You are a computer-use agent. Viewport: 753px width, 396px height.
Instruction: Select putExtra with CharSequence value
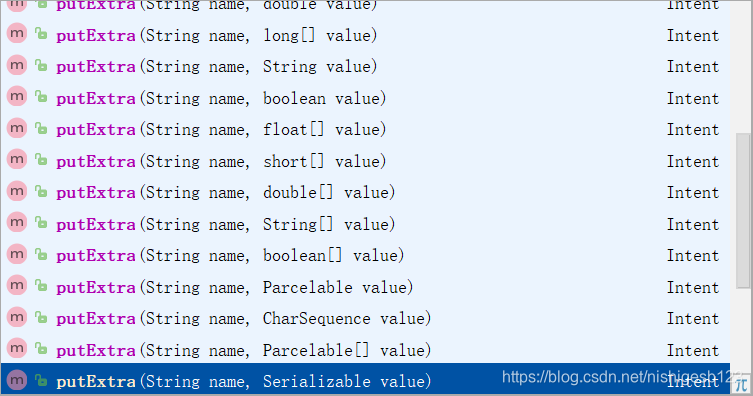tap(365, 318)
